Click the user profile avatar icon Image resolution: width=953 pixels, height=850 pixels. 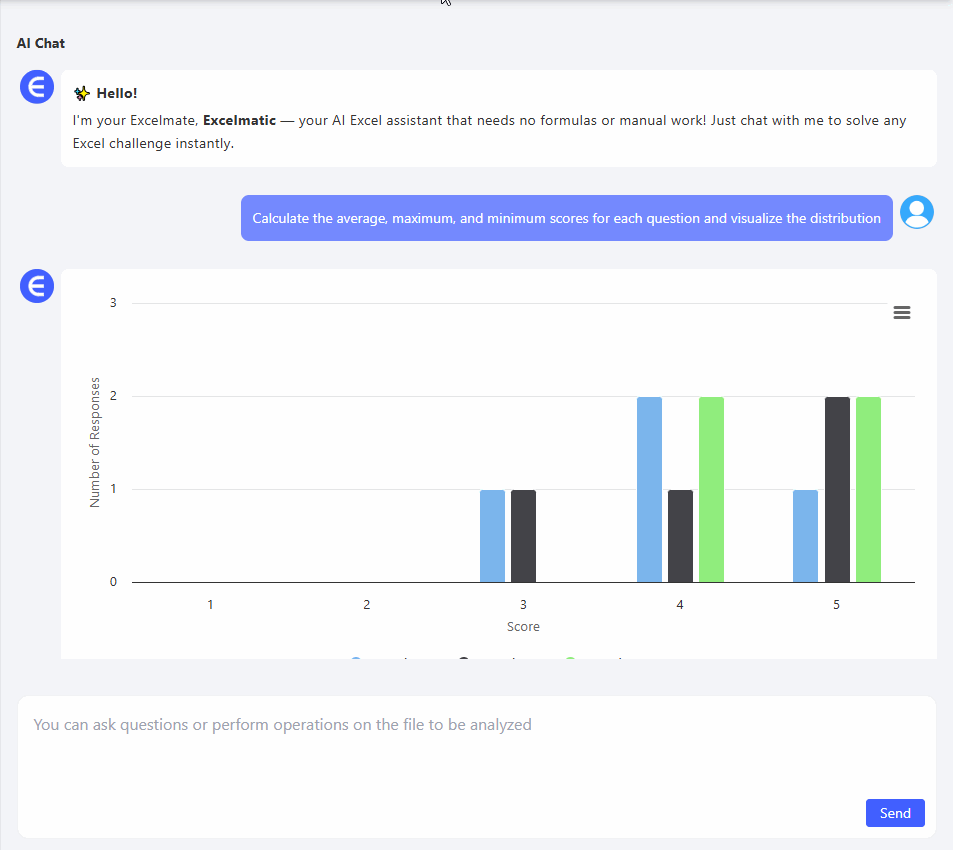916,212
